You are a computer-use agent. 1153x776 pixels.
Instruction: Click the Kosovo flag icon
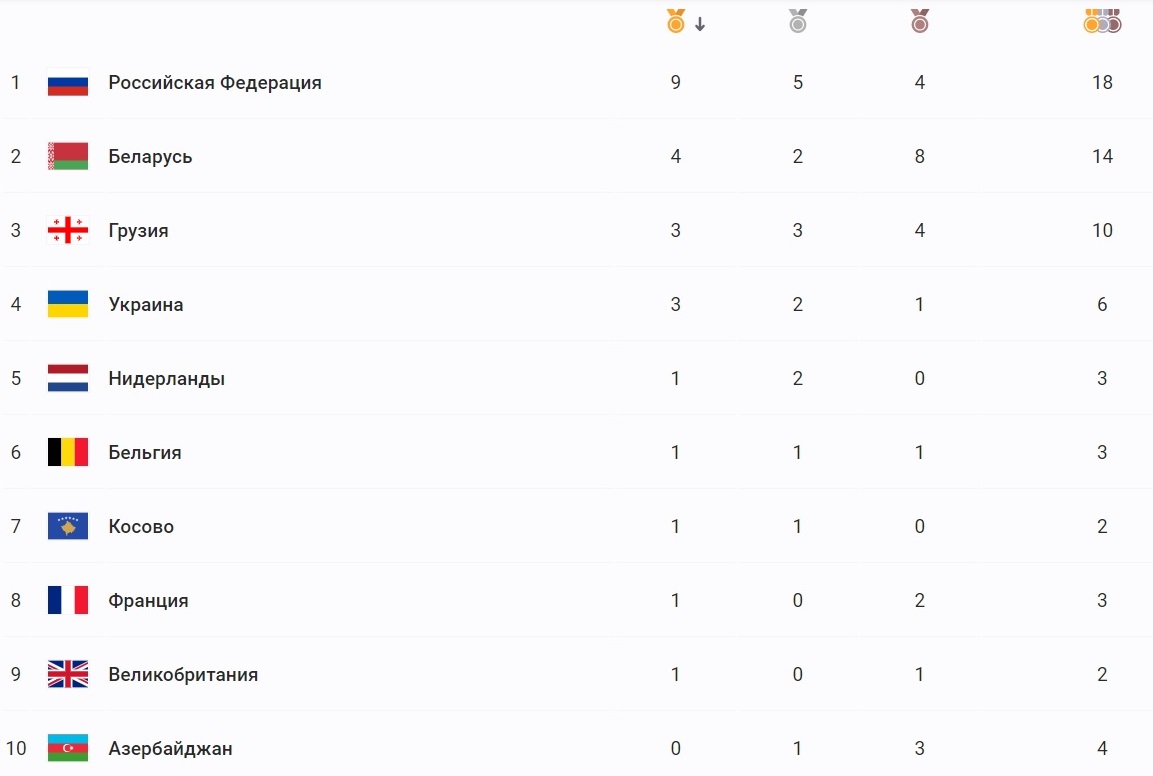68,527
